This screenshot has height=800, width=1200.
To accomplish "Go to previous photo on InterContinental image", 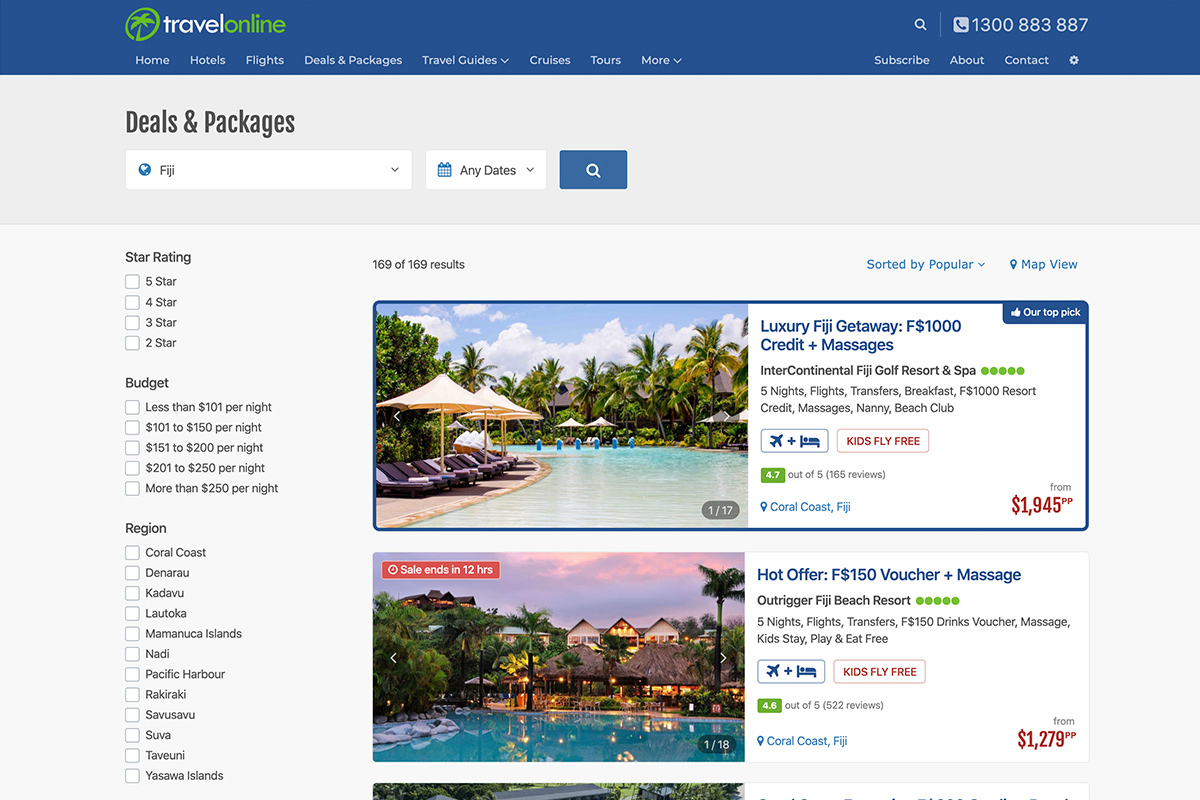I will point(396,416).
